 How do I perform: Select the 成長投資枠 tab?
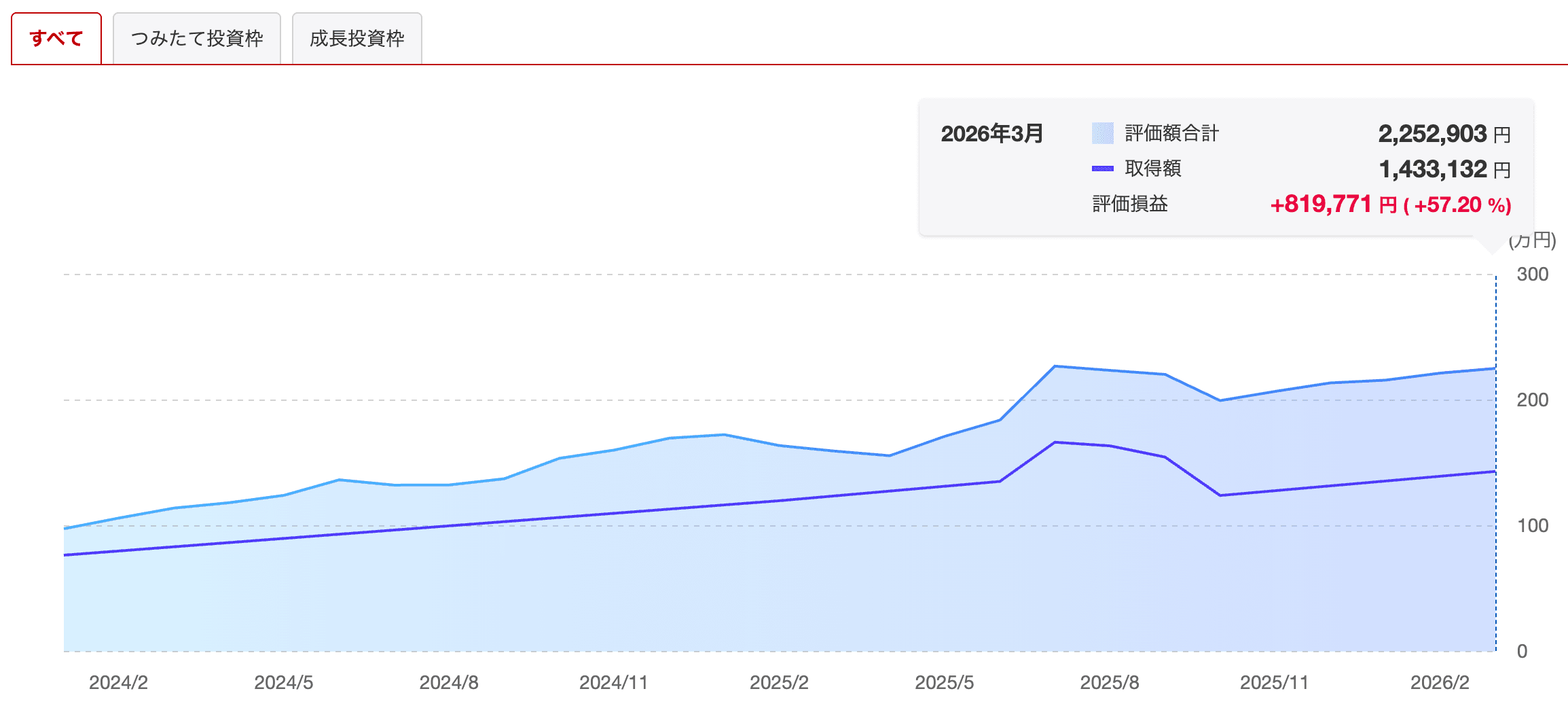tap(357, 39)
